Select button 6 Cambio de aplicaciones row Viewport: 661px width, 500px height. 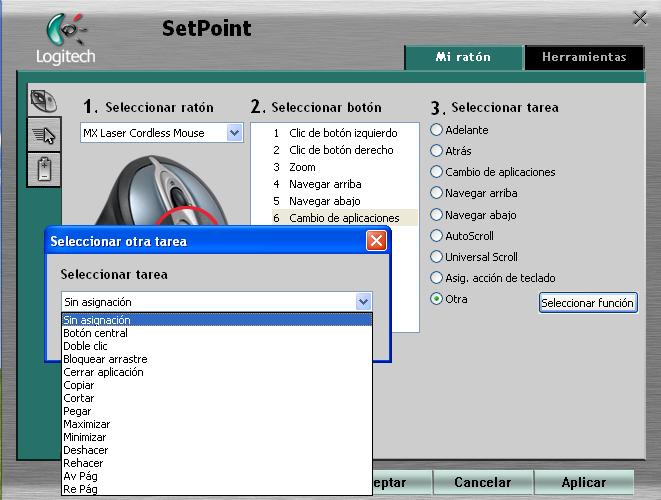click(344, 218)
